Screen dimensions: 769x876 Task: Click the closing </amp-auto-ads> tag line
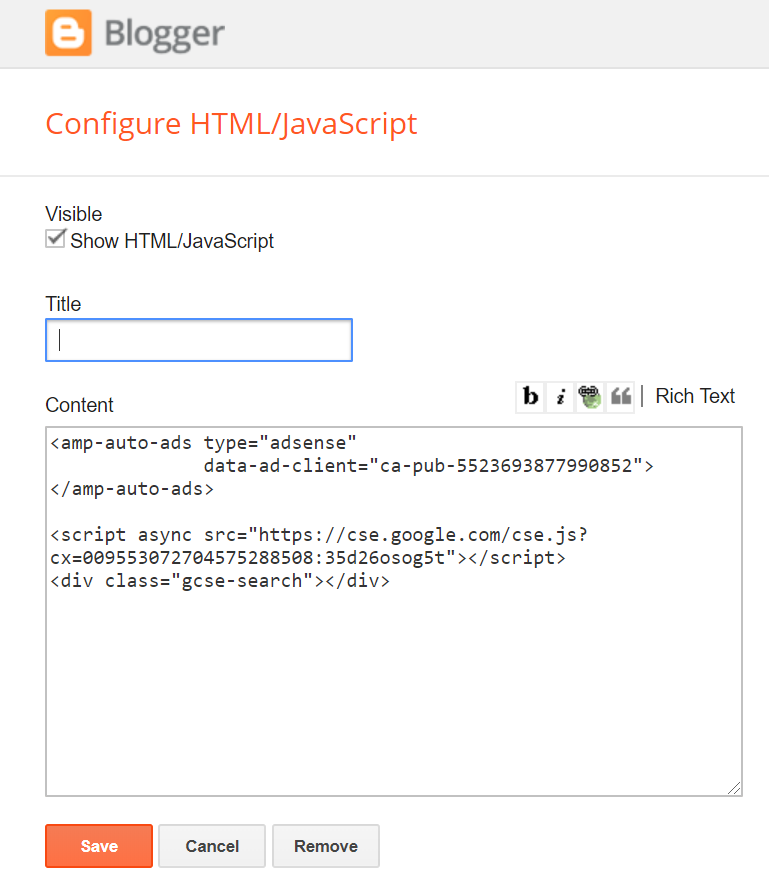tap(132, 489)
